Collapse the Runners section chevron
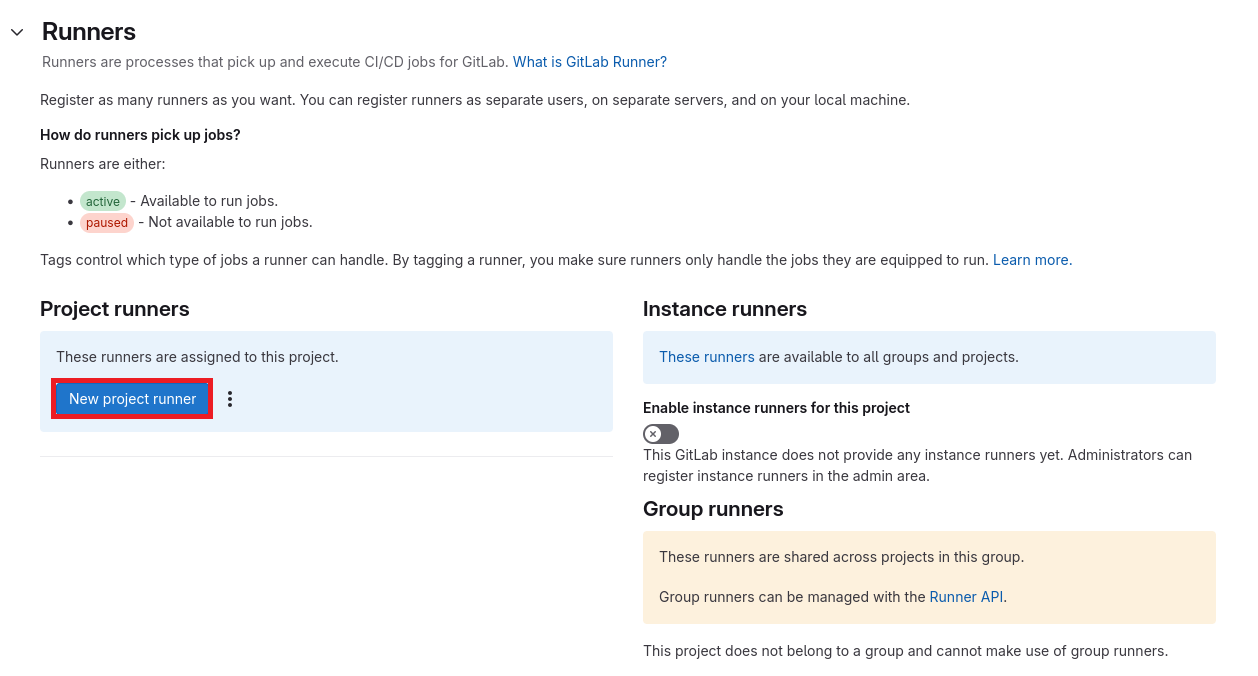1258x676 pixels. pos(17,32)
